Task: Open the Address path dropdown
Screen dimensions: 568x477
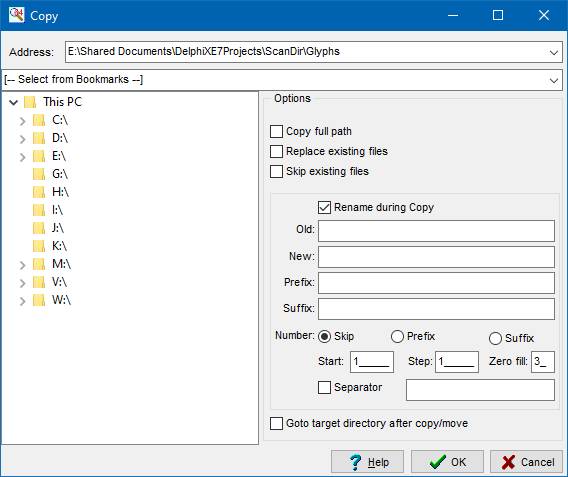Action: pyautogui.click(x=554, y=53)
